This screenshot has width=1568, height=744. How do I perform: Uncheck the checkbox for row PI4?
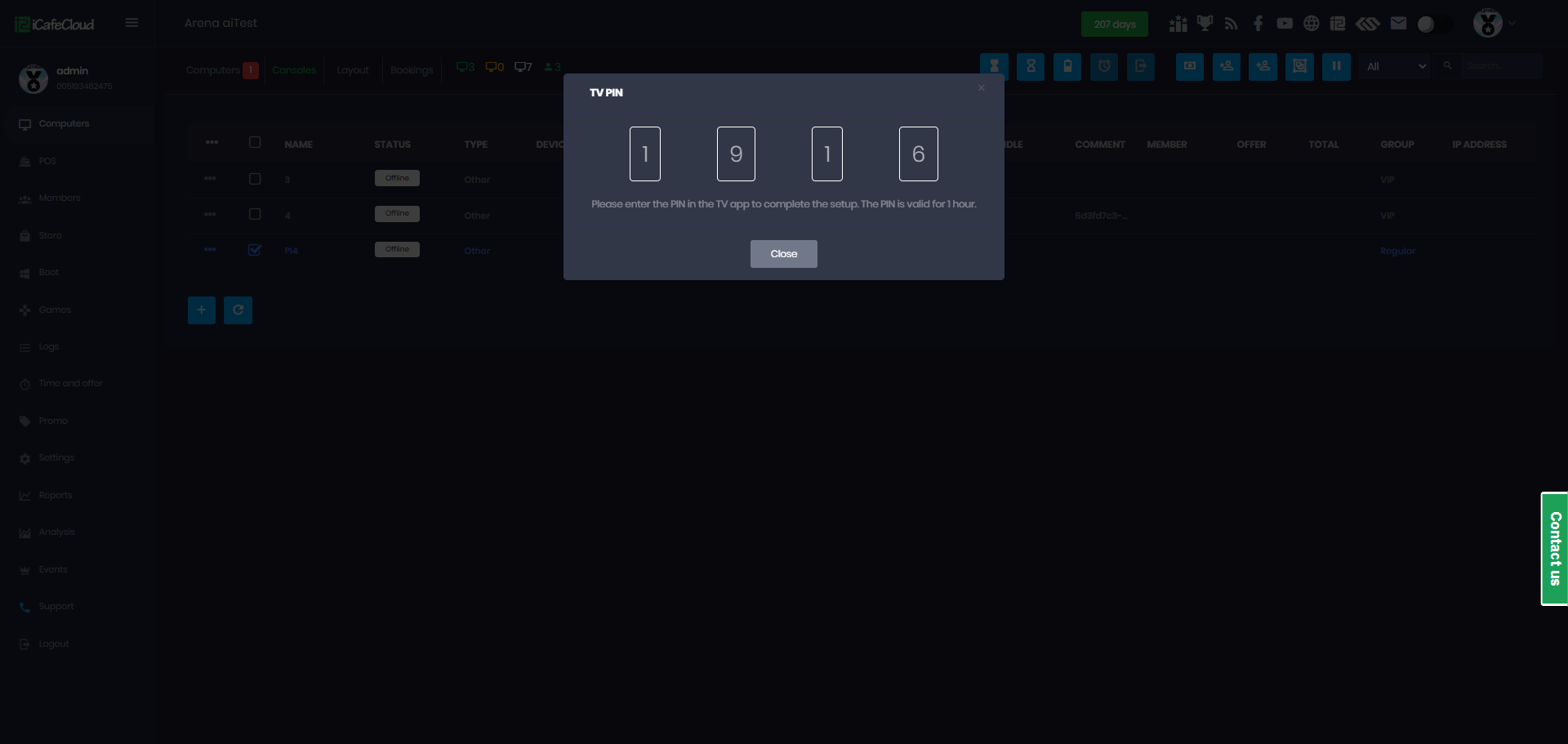pyautogui.click(x=255, y=250)
